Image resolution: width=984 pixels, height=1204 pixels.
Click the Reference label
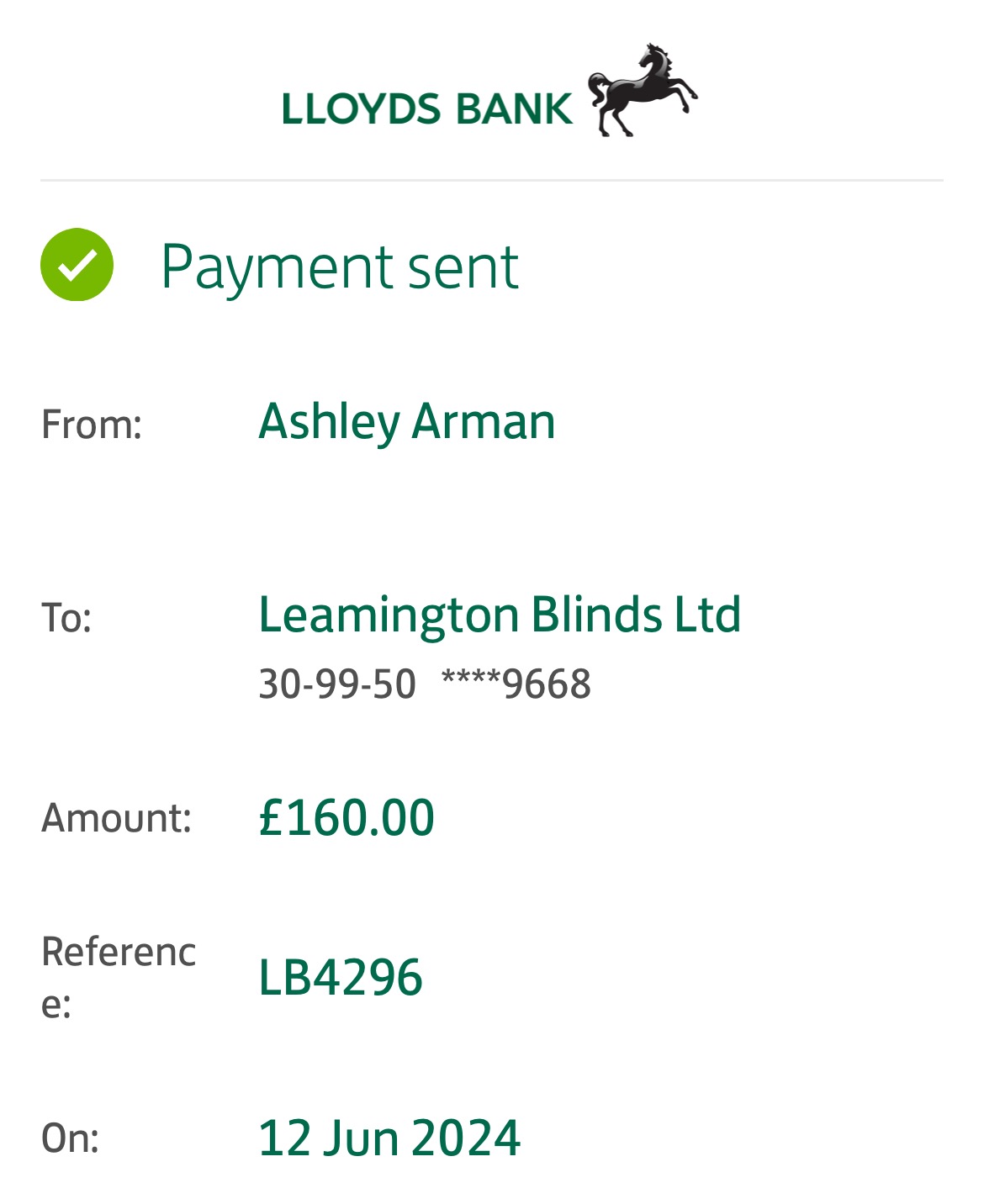pyautogui.click(x=118, y=977)
